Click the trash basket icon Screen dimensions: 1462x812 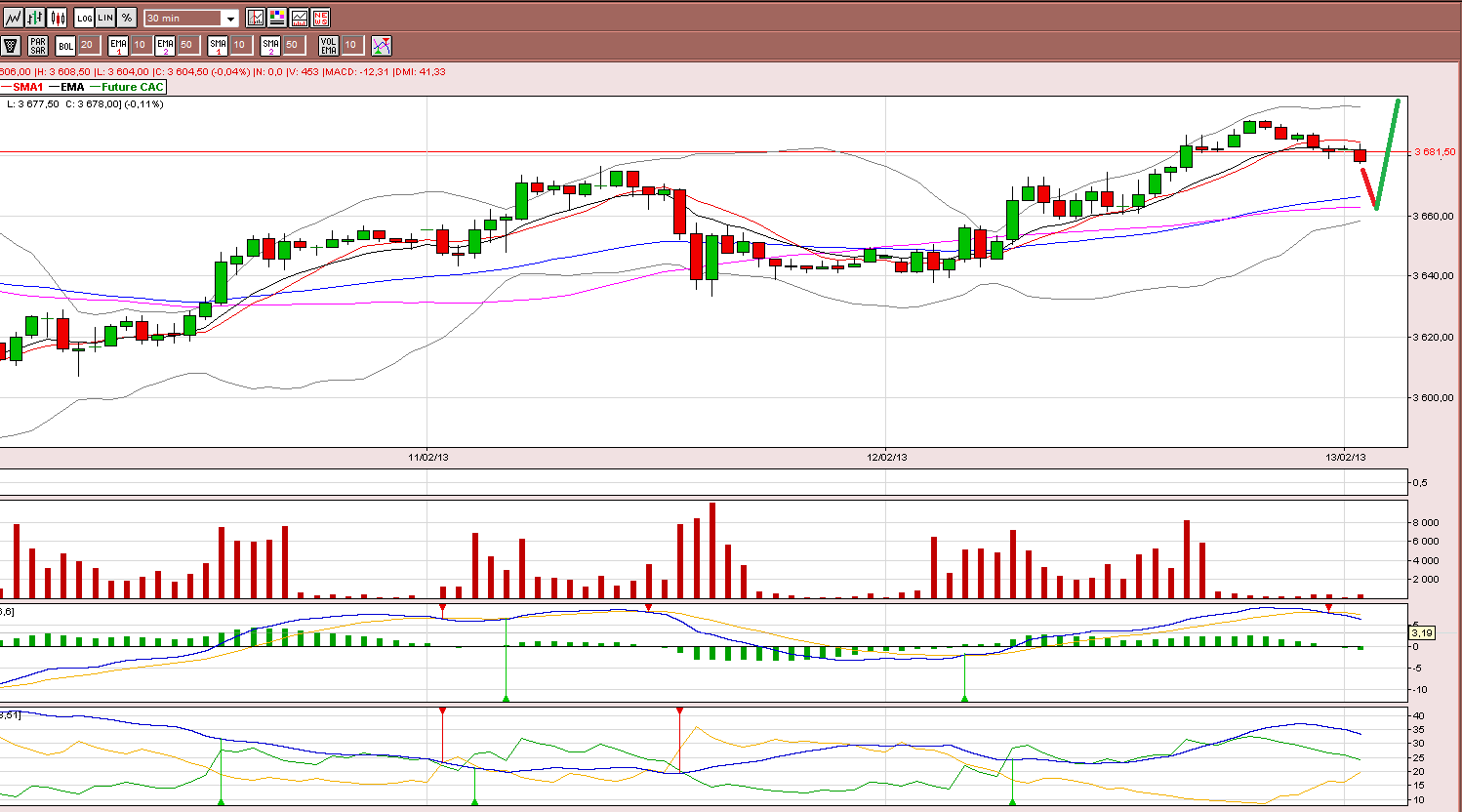tap(11, 45)
